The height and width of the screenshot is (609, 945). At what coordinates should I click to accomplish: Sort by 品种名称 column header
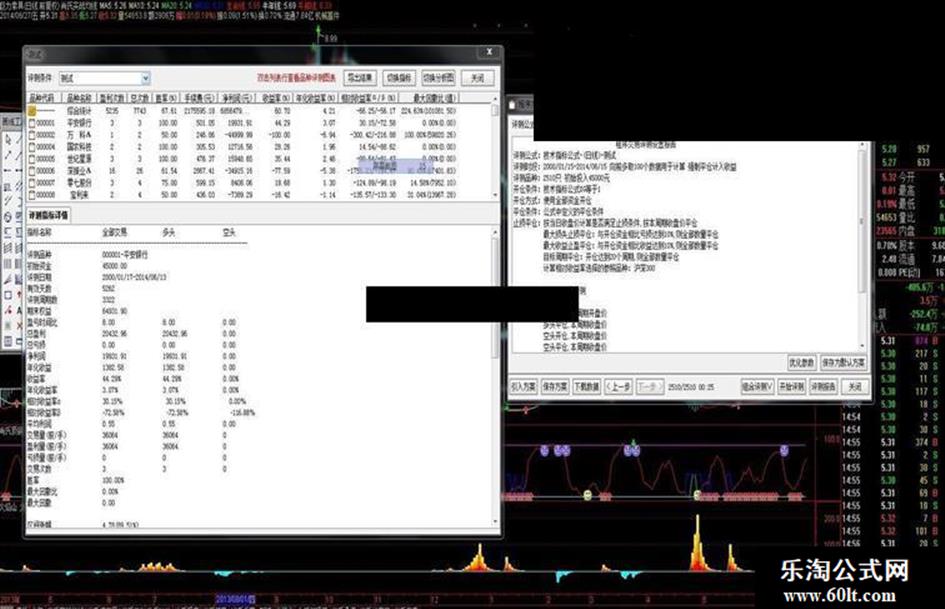79,98
